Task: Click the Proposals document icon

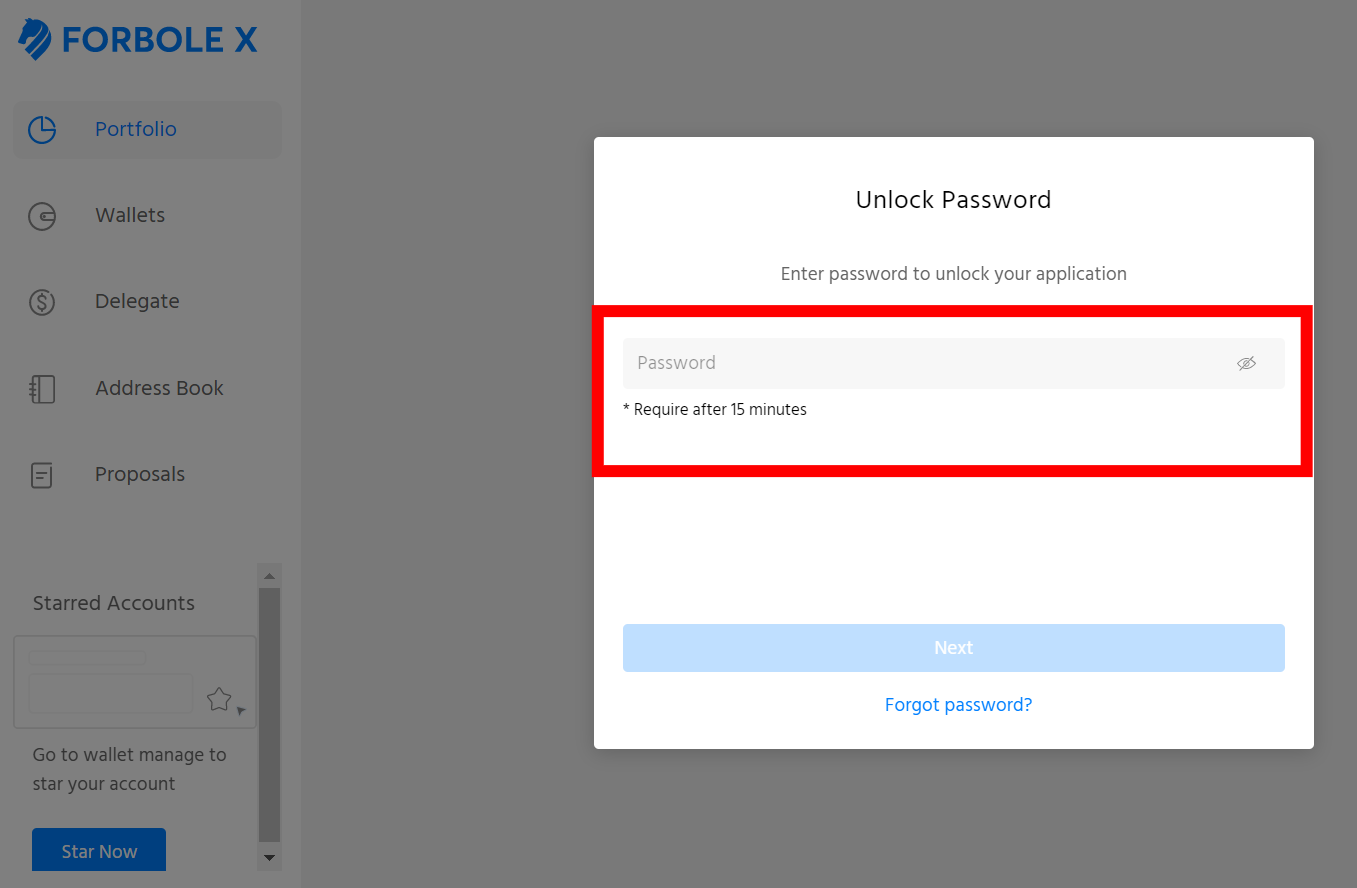Action: point(42,475)
